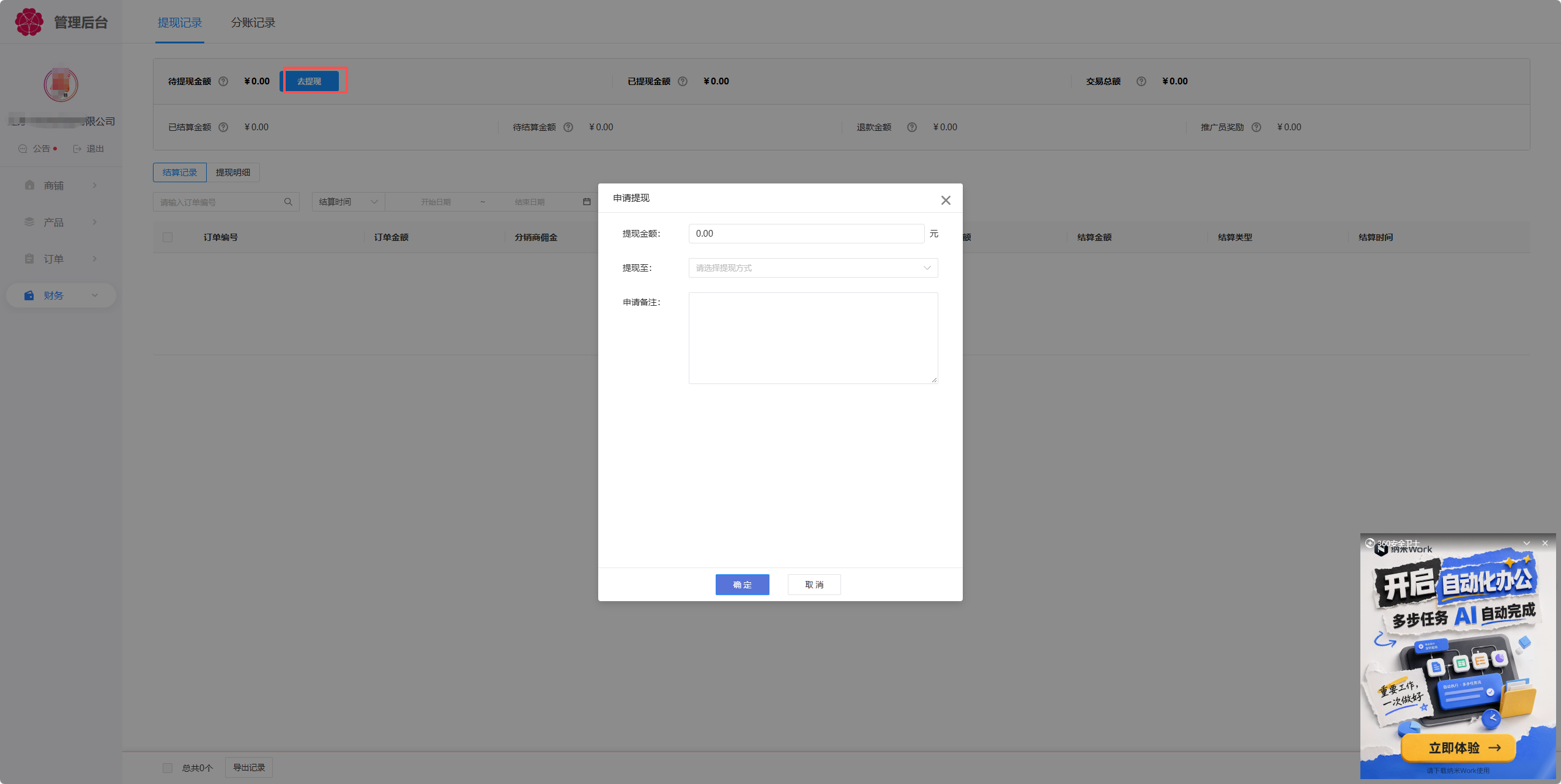Click the help icon next to 待结算金额
The width and height of the screenshot is (1561, 784).
point(568,127)
